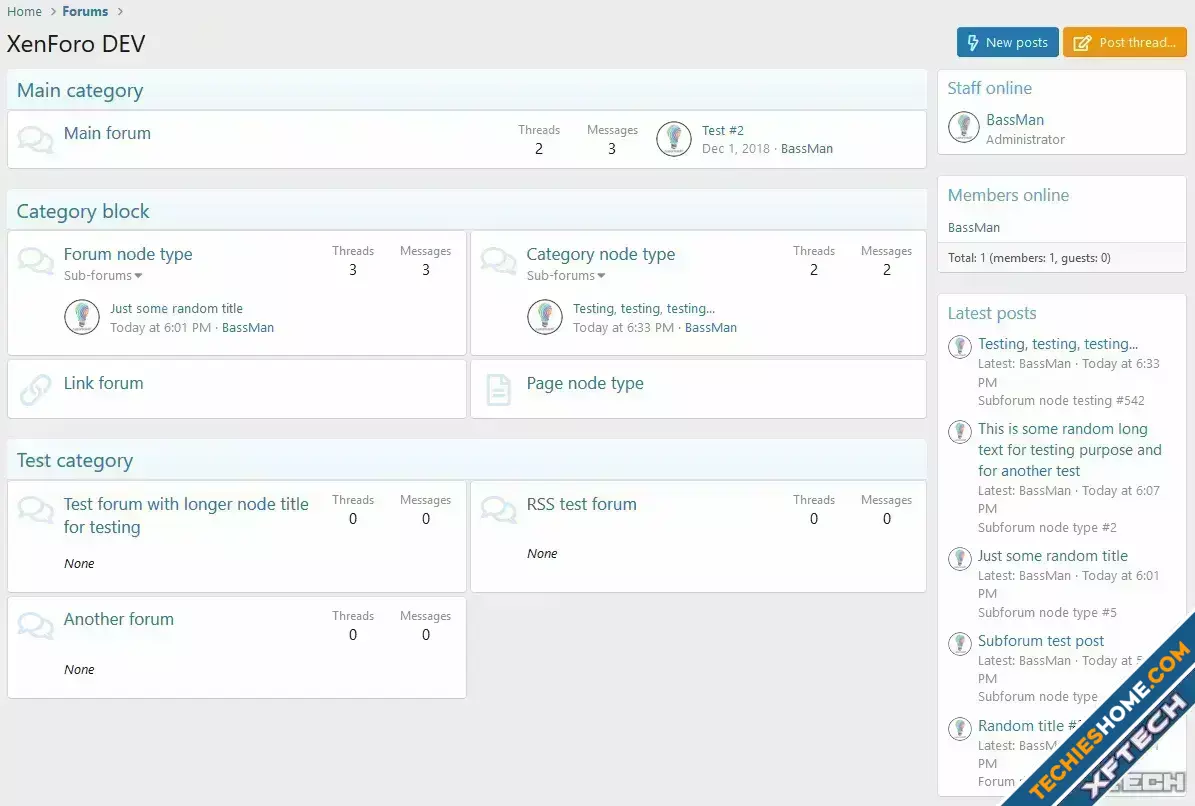Click Subforum node testing #542 text

pyautogui.click(x=1061, y=400)
